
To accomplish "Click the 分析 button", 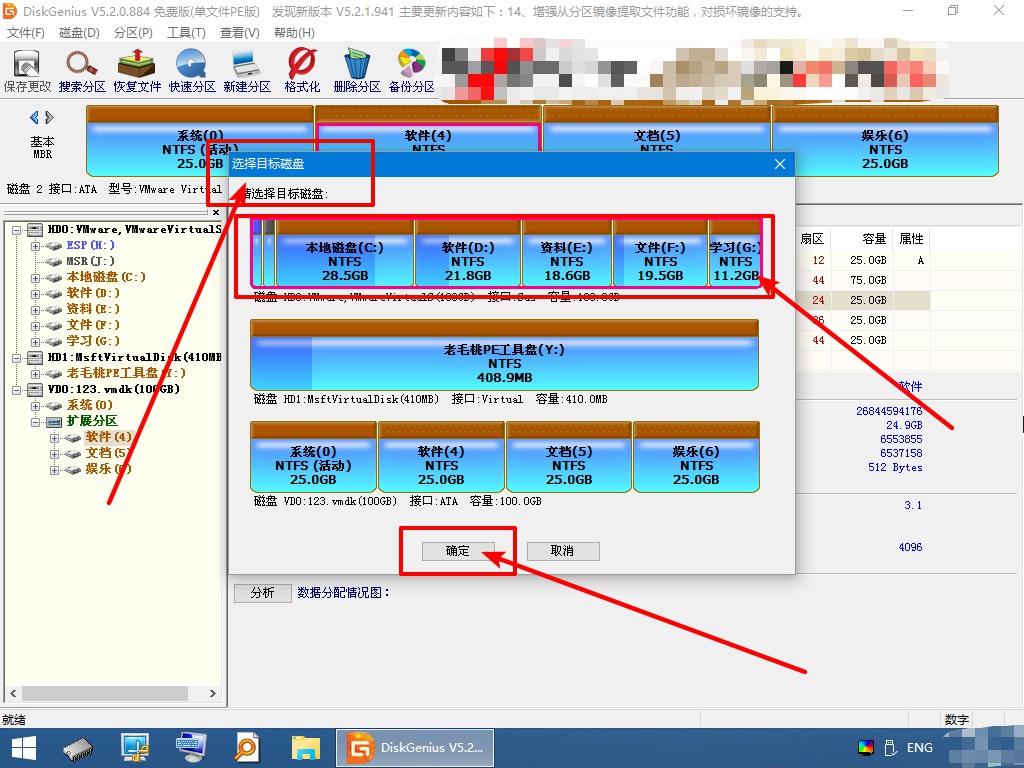I will pos(263,592).
